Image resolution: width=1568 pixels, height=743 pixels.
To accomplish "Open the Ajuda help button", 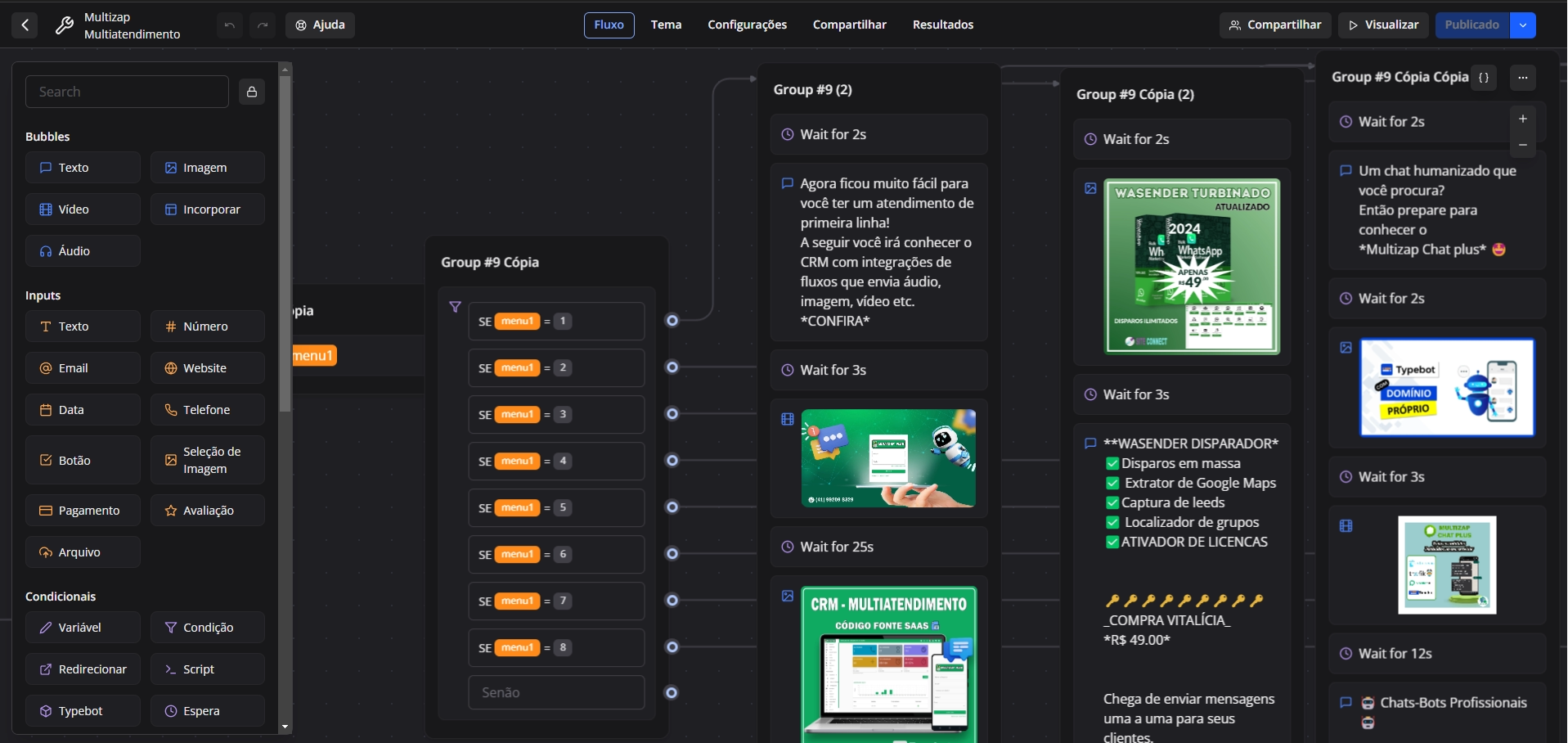I will (x=320, y=25).
